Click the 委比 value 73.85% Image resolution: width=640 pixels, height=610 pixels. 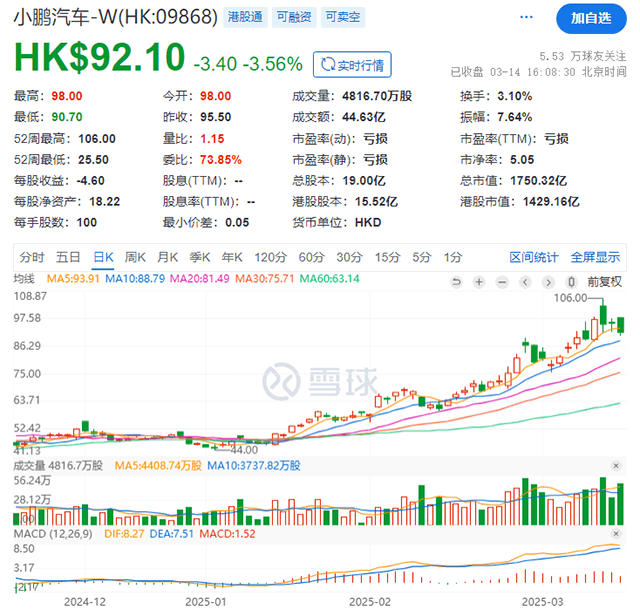click(221, 160)
